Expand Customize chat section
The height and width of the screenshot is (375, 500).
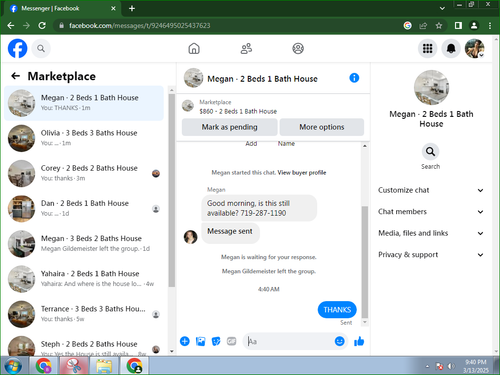click(x=430, y=190)
